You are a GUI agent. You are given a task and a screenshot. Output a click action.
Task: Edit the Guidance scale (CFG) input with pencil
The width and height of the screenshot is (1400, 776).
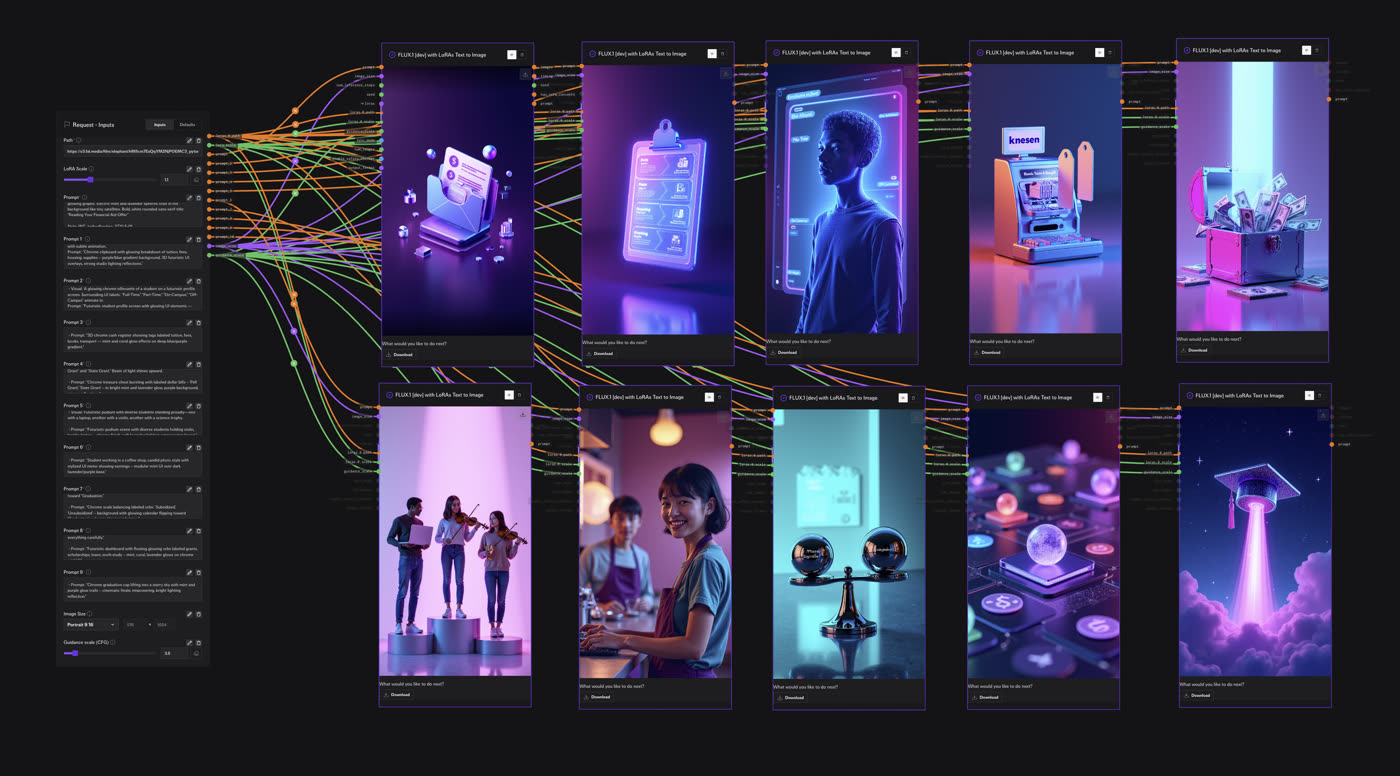click(x=189, y=643)
